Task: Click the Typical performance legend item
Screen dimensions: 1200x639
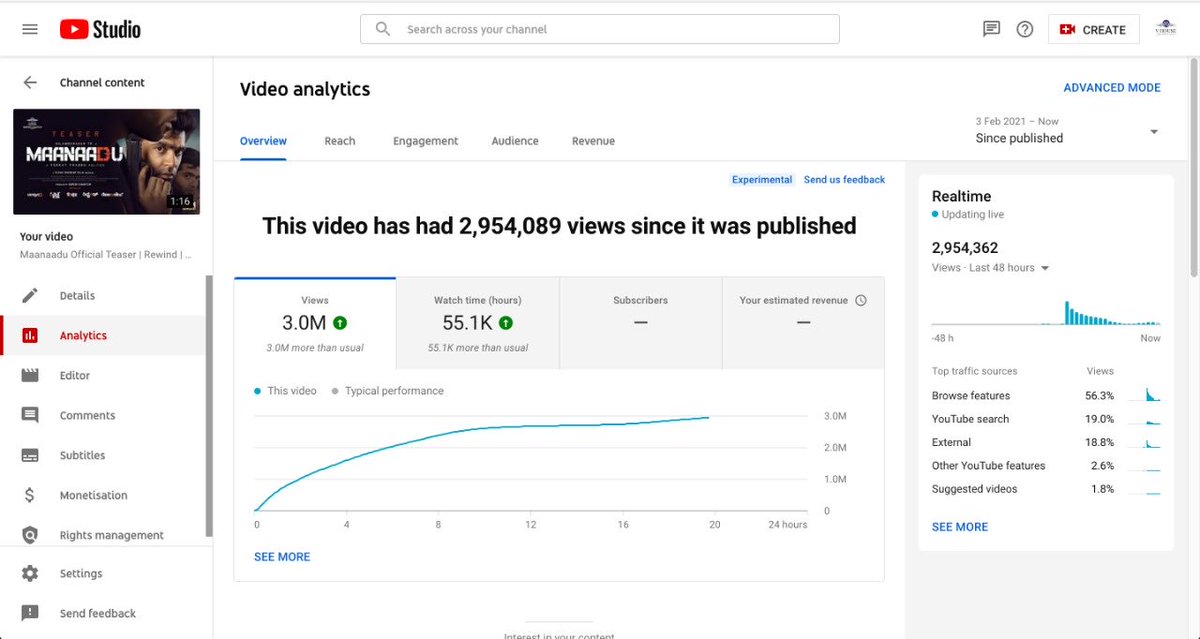Action: click(387, 391)
